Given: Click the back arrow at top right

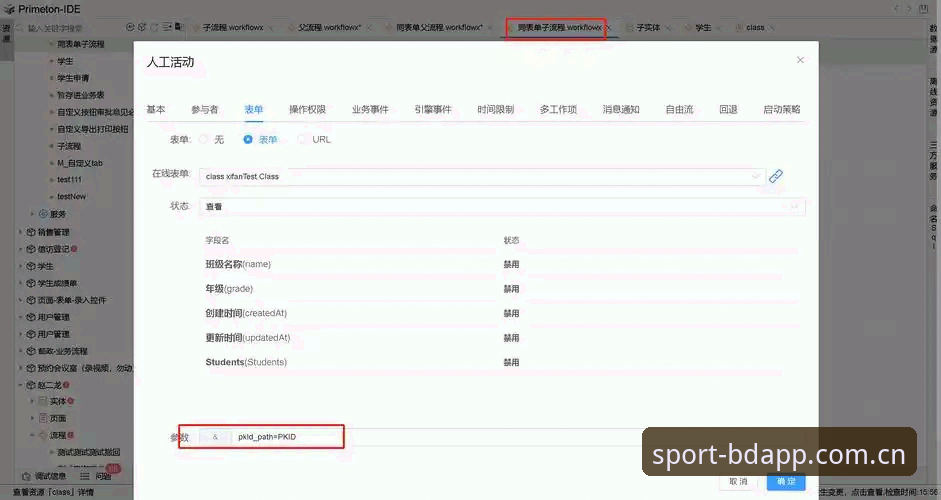Looking at the screenshot, I should click(897, 8).
